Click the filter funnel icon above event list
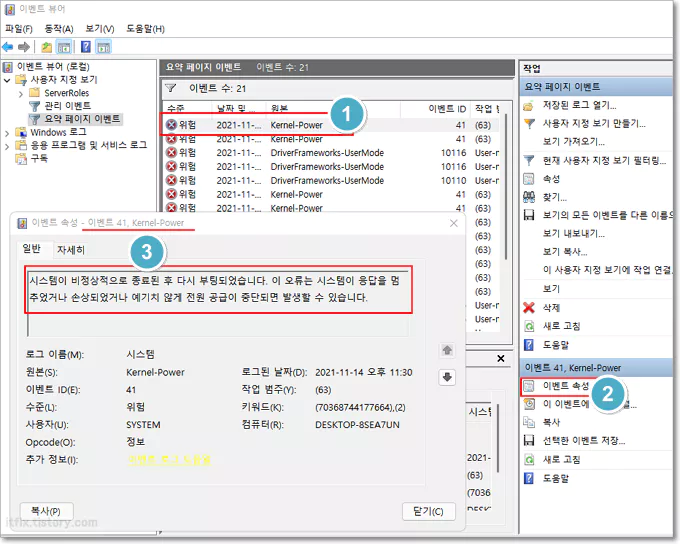Image resolution: width=680 pixels, height=544 pixels. pyautogui.click(x=170, y=88)
